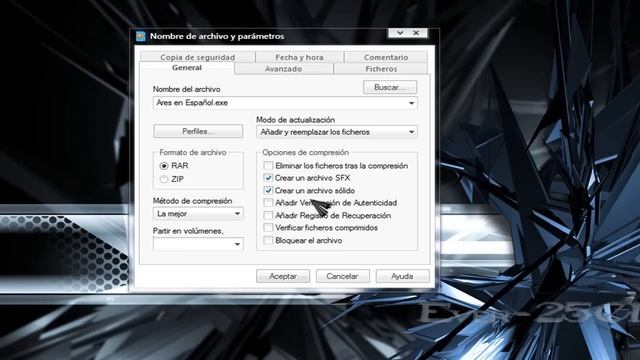Click the chevron button in title bar
This screenshot has height=360, width=640.
pyautogui.click(x=400, y=33)
